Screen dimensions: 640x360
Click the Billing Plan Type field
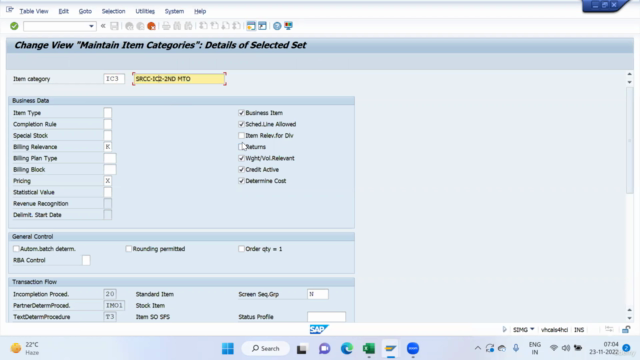pos(110,158)
